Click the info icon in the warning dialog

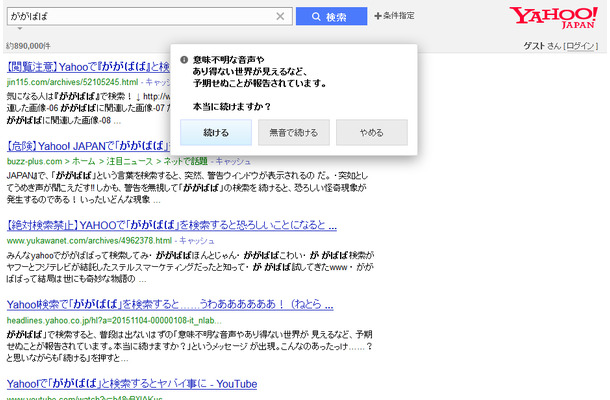[183, 61]
